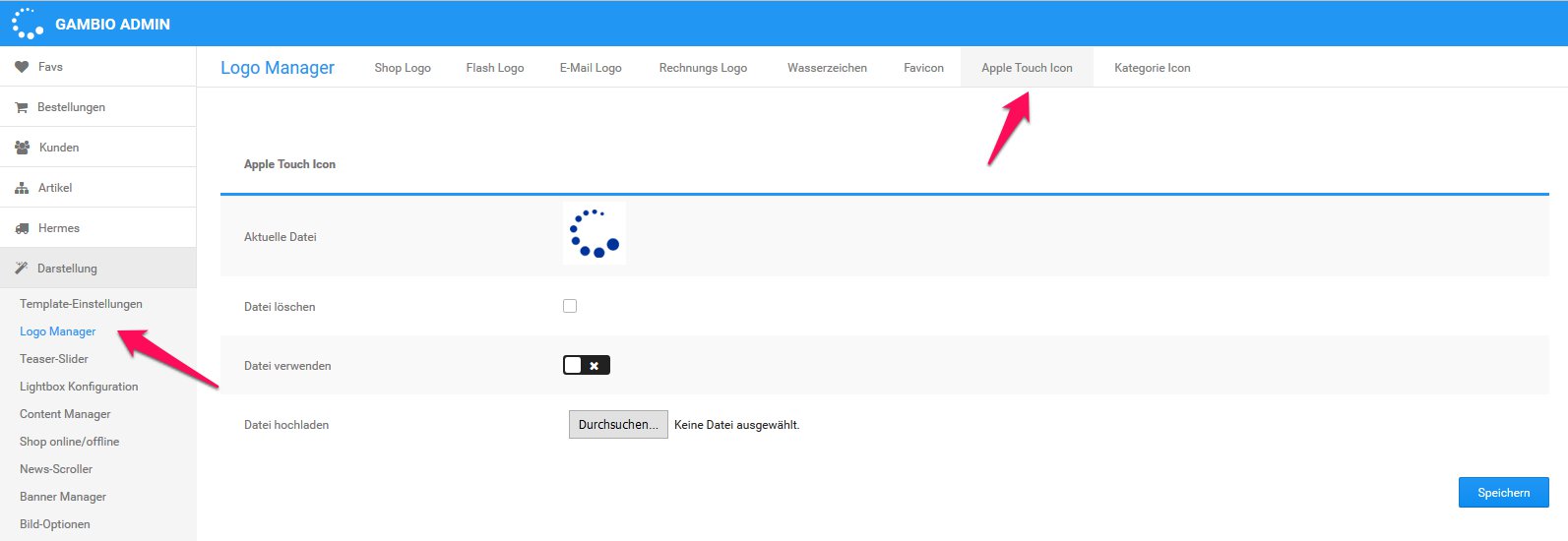Click the Gambio logo icon in header
This screenshot has width=1568, height=541.
click(x=27, y=24)
